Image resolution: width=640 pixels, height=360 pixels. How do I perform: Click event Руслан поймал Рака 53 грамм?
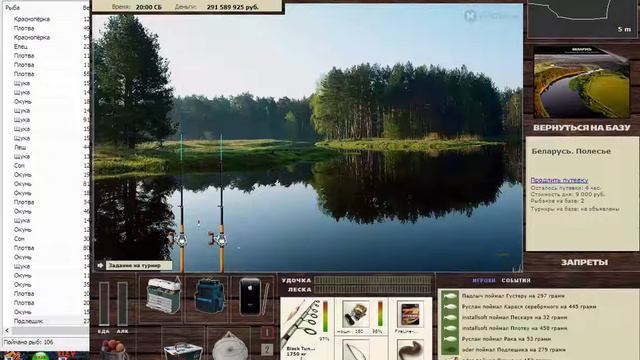pyautogui.click(x=506, y=339)
